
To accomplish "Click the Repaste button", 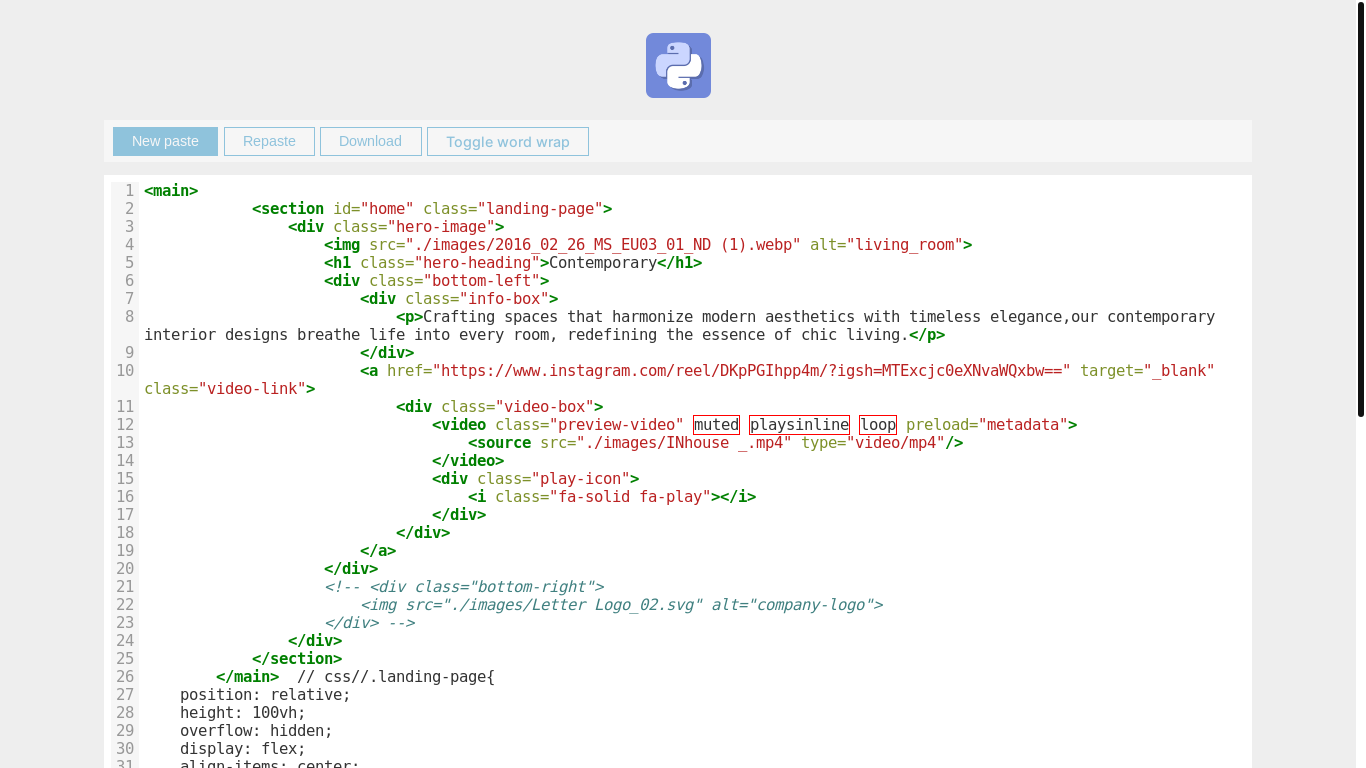I will tap(269, 141).
